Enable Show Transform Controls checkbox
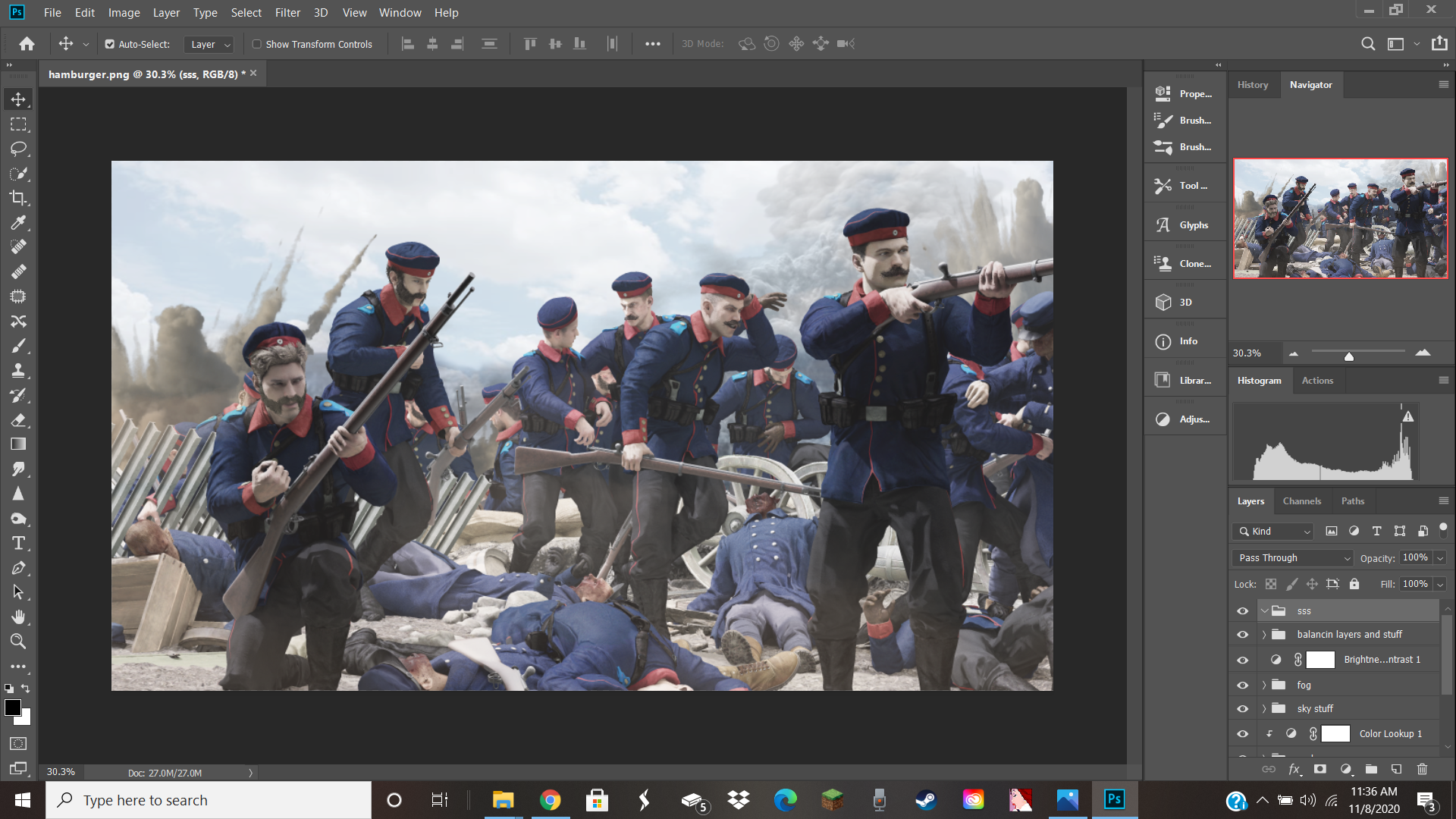Screen dimensions: 1456x819 (257, 44)
